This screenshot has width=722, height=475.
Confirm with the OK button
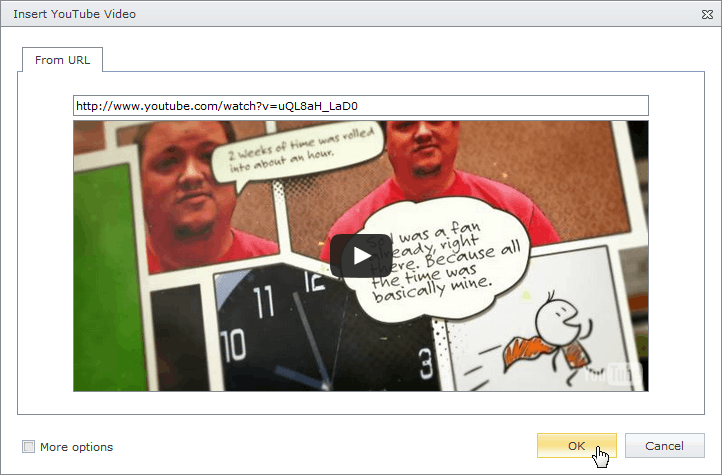coord(576,446)
